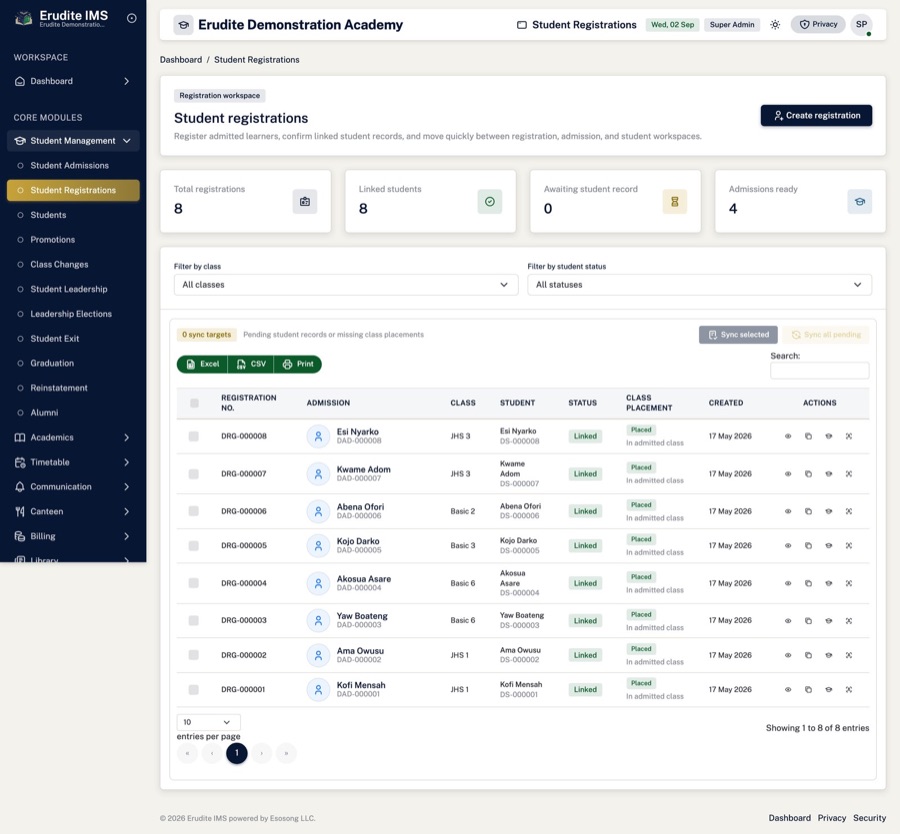Click the Linked students checkmark icon
Image resolution: width=900 pixels, height=834 pixels.
(490, 201)
